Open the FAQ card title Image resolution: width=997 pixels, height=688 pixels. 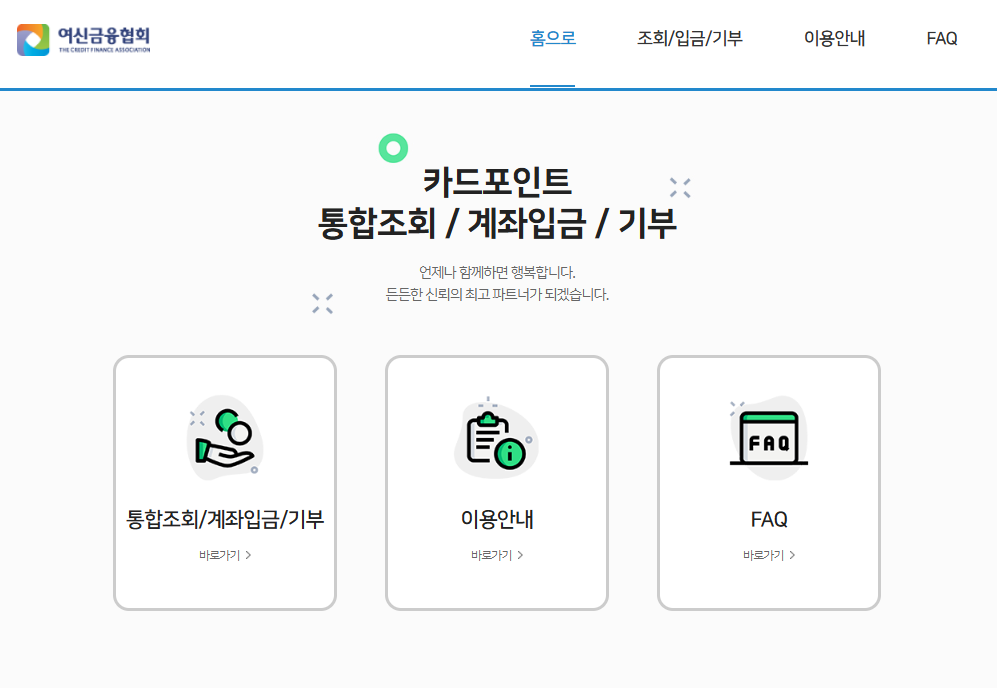[x=769, y=519]
